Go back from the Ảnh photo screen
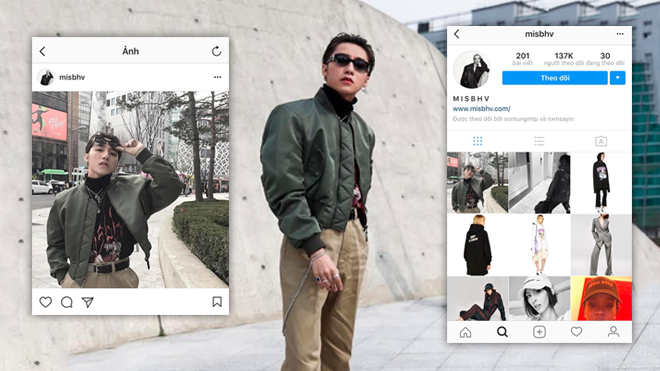Screen dimensions: 660x371 click(x=42, y=51)
